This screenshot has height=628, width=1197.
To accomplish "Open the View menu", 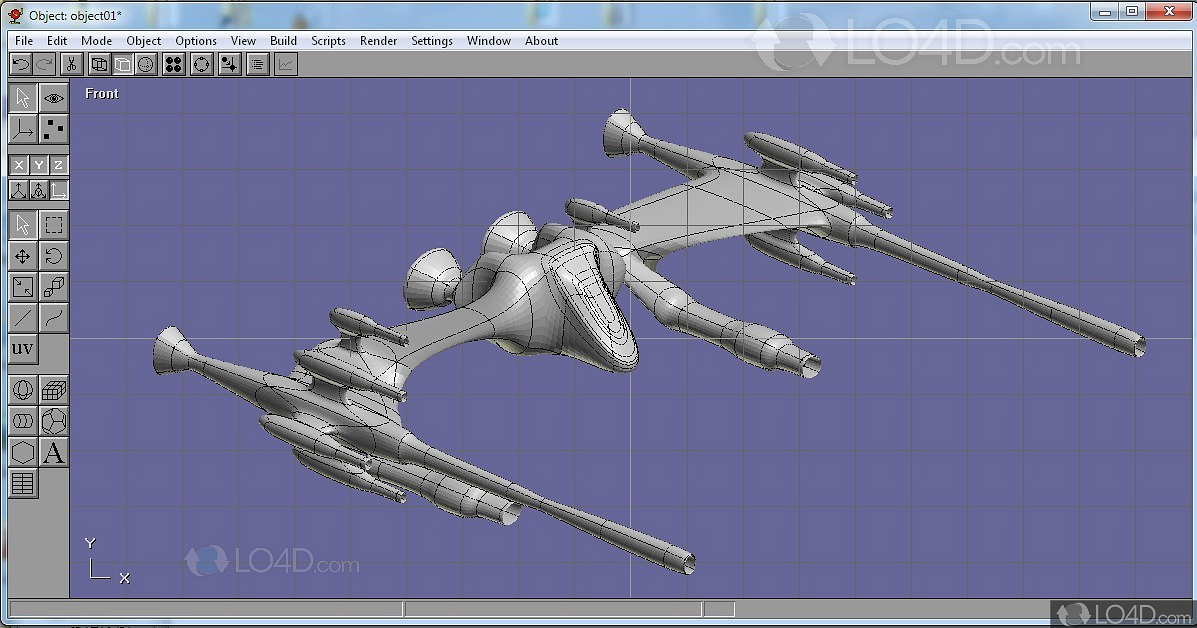I will [243, 40].
